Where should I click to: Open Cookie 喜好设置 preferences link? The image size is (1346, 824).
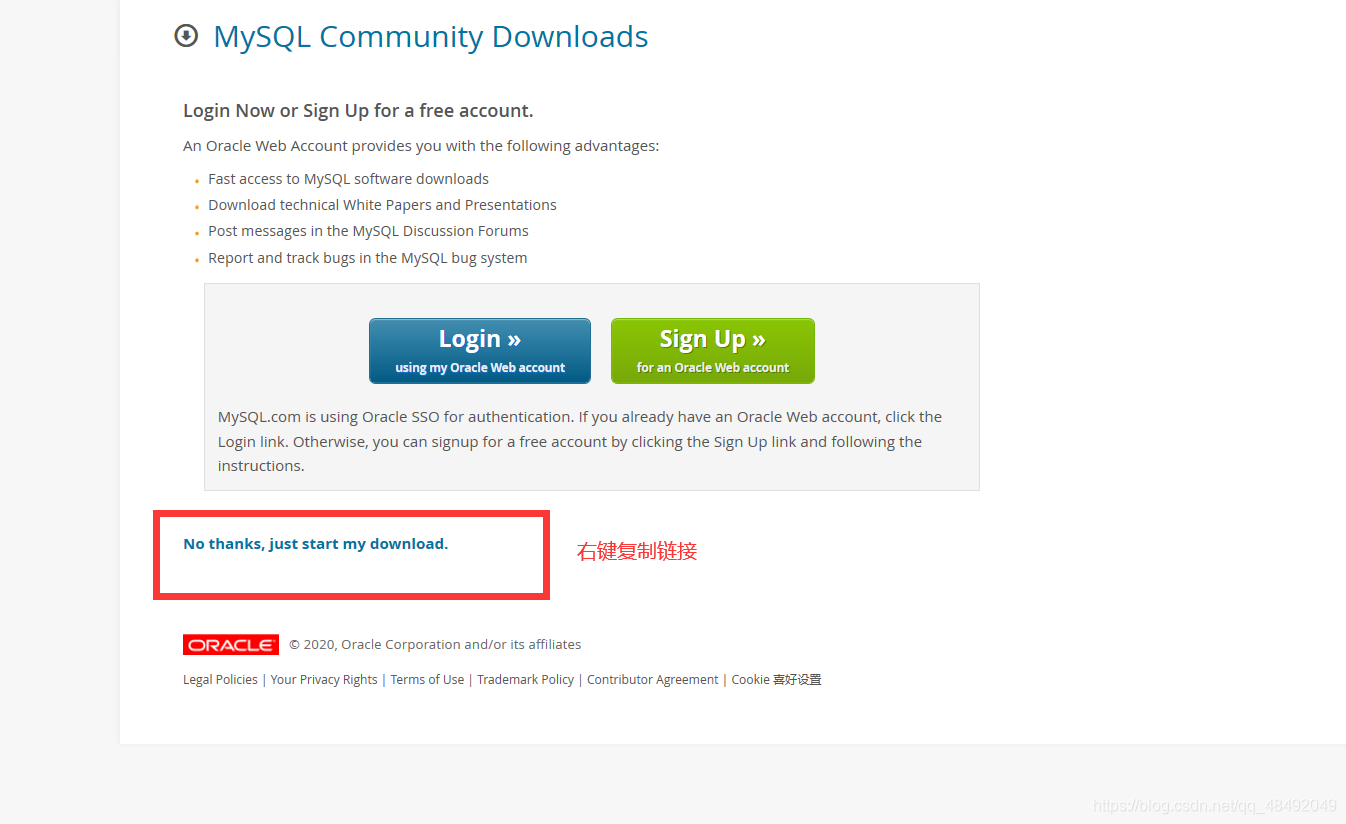(x=776, y=680)
